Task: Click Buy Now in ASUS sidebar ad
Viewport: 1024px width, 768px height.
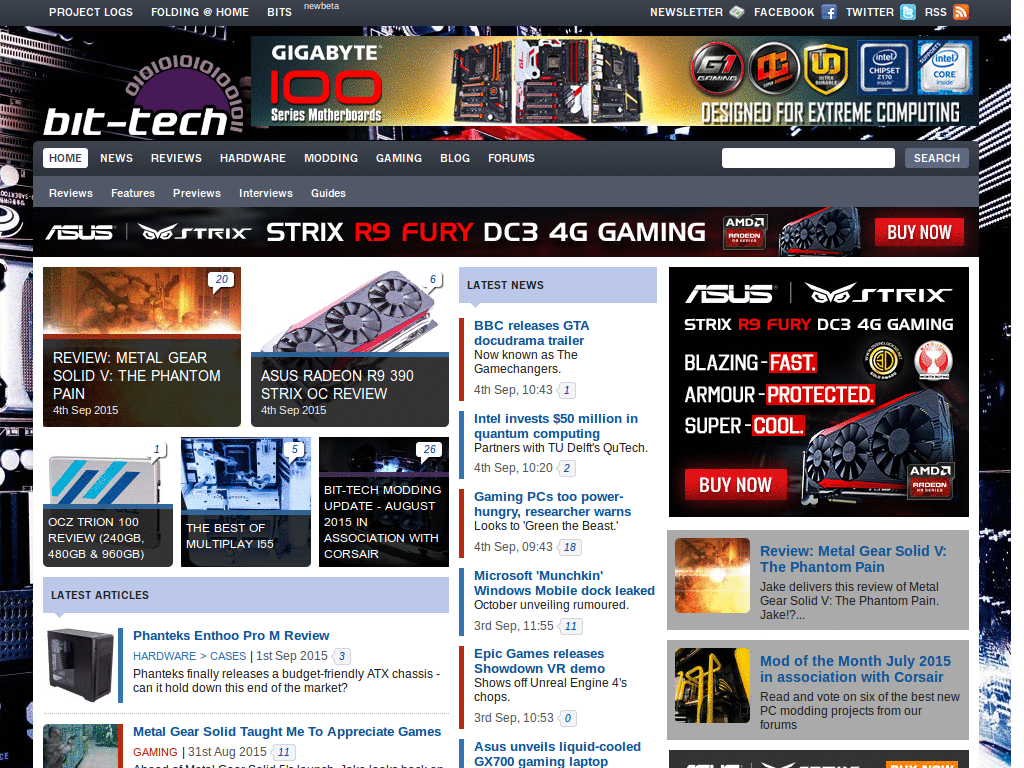Action: pyautogui.click(x=735, y=485)
